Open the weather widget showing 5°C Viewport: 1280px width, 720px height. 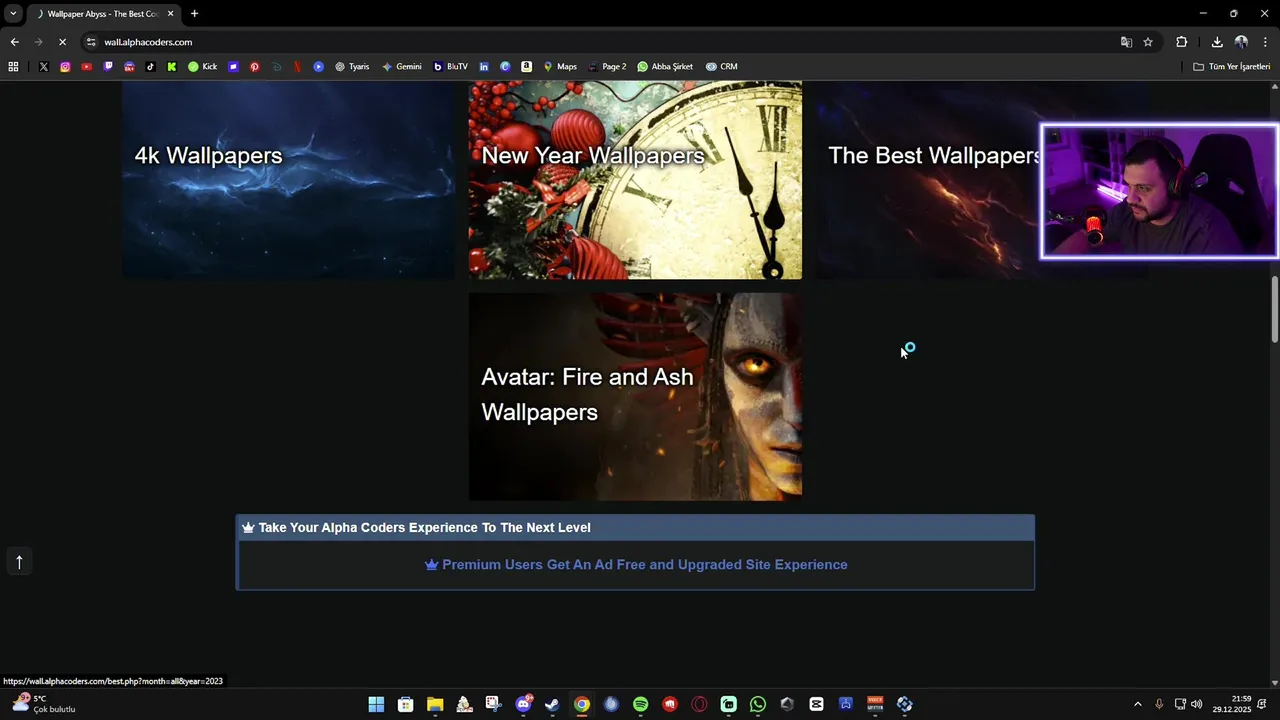pos(45,704)
